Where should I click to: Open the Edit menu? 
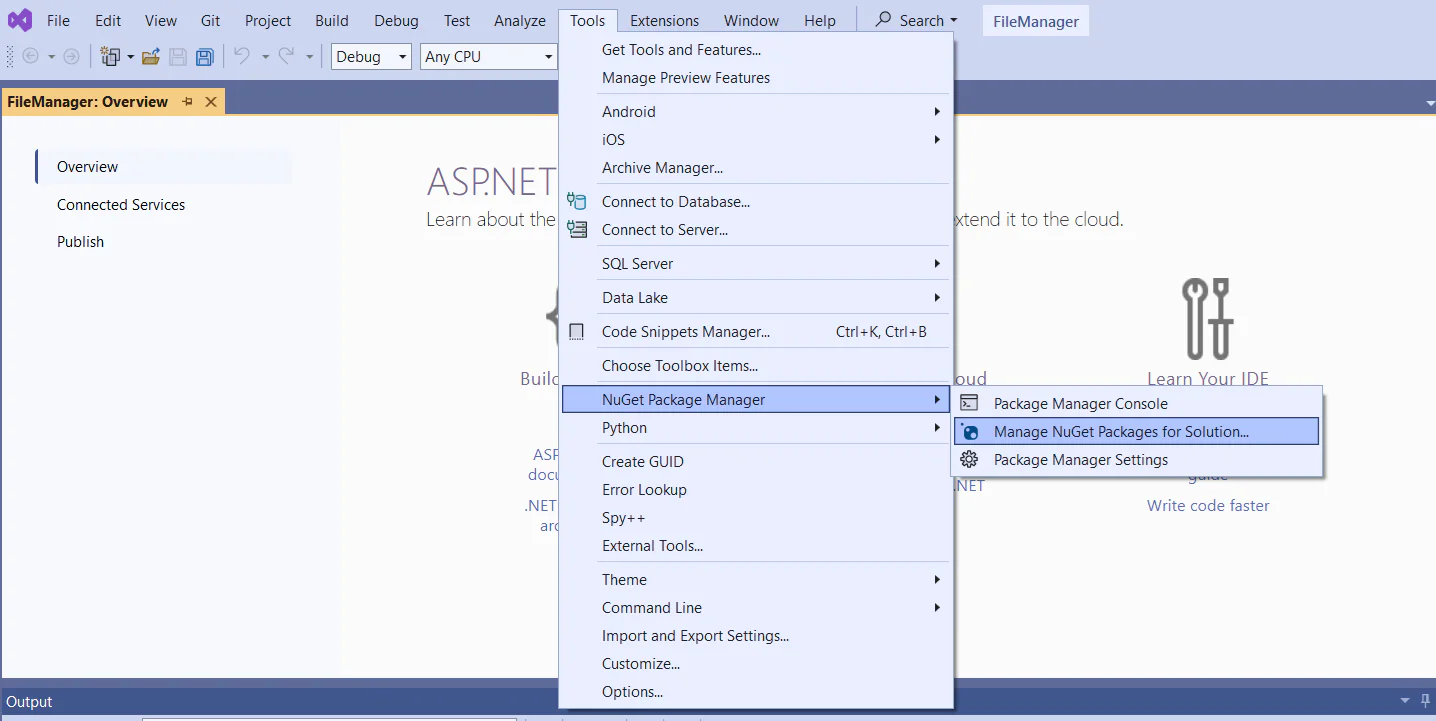click(x=108, y=20)
